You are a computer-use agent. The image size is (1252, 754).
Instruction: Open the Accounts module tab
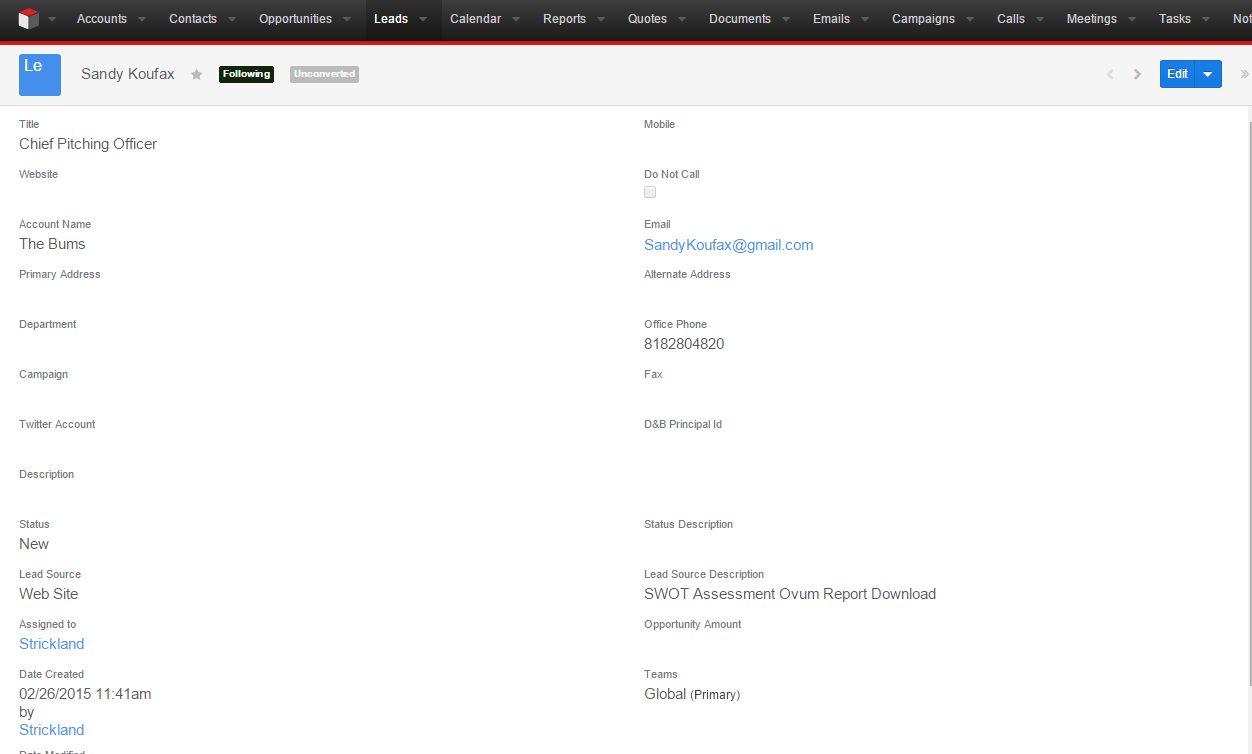click(102, 19)
